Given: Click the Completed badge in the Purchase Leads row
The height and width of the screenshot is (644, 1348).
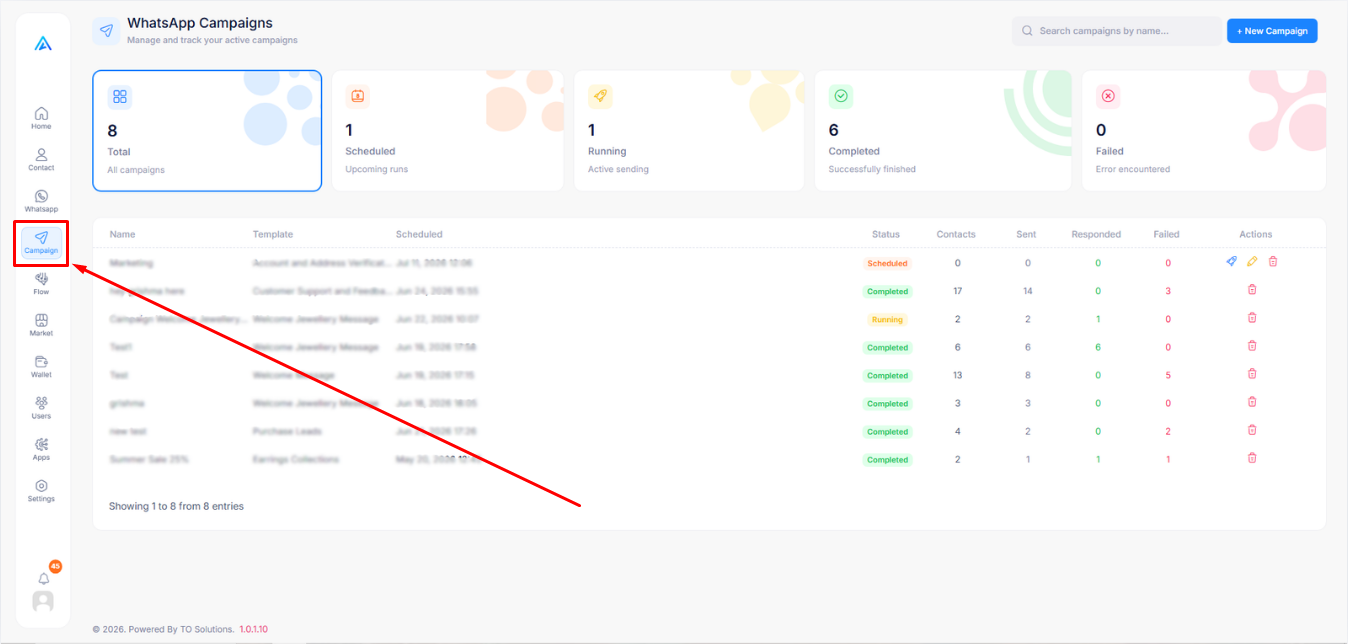Looking at the screenshot, I should 887,432.
